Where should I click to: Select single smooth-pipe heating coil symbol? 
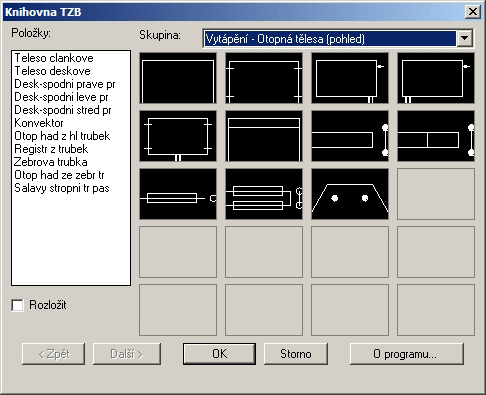(350, 136)
